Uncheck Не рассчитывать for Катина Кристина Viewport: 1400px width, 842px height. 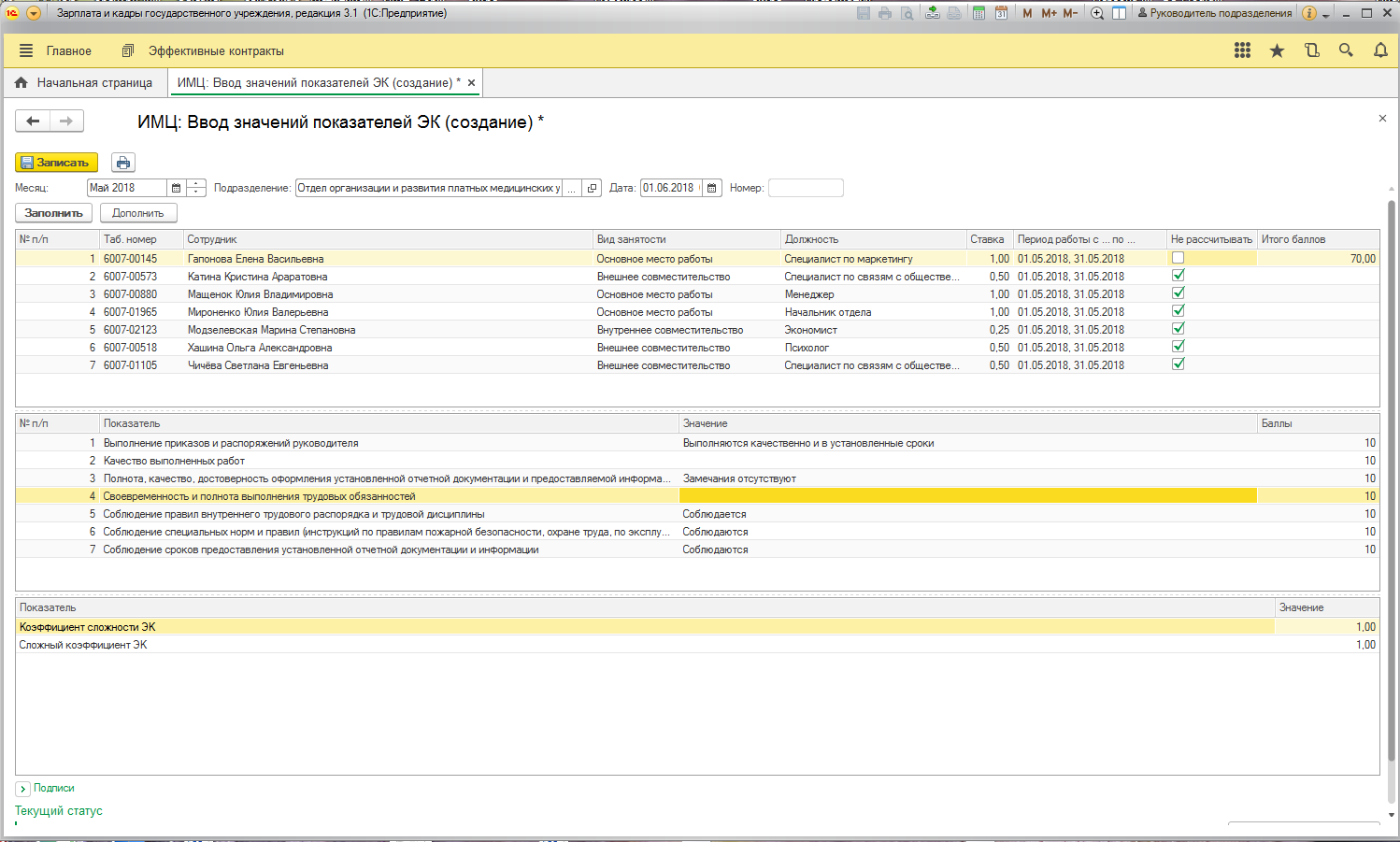(x=1178, y=276)
